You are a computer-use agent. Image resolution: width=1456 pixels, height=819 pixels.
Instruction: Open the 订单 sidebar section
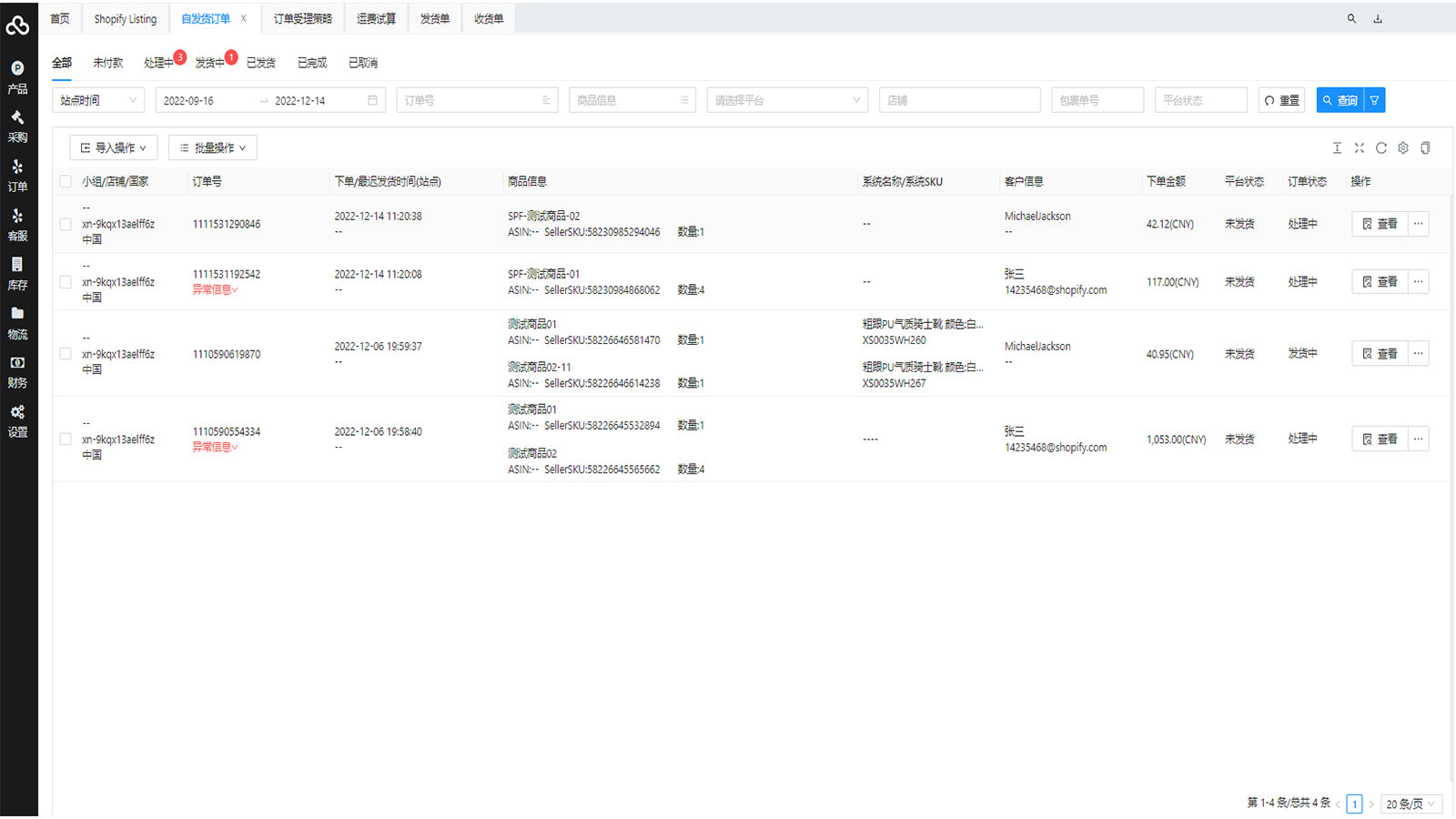pos(17,177)
